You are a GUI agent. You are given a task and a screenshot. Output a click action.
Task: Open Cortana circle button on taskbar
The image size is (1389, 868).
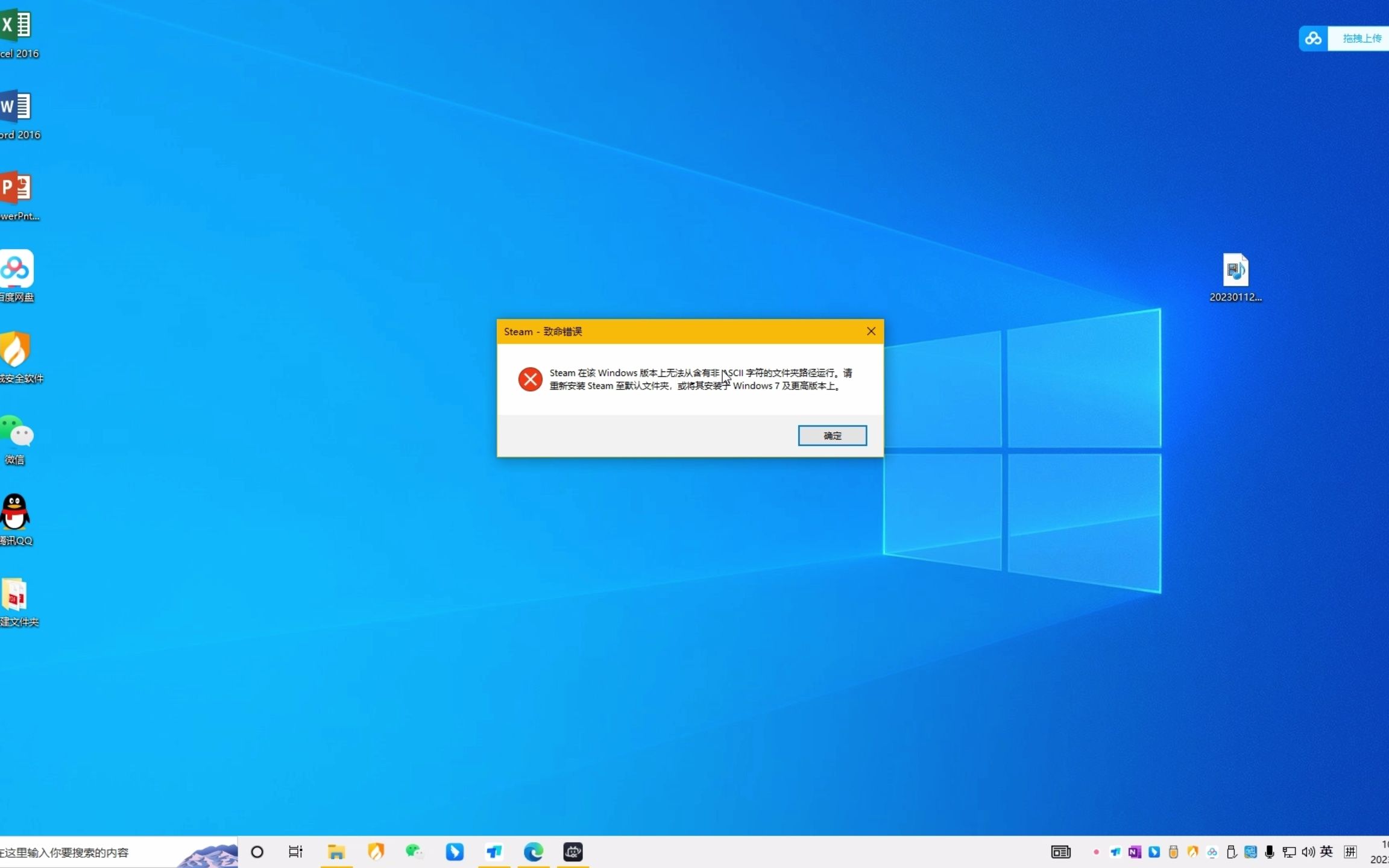(x=257, y=852)
